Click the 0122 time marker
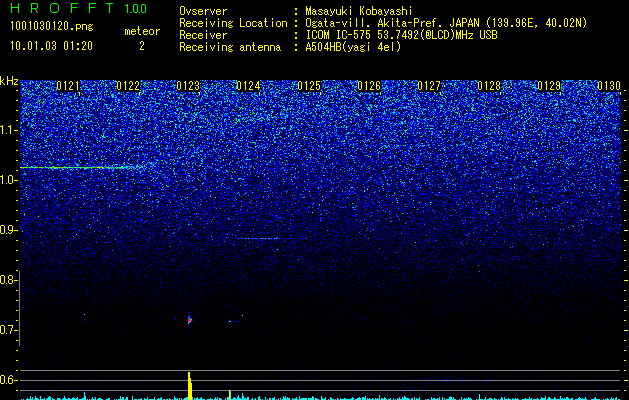This screenshot has height=400, width=629. 128,86
